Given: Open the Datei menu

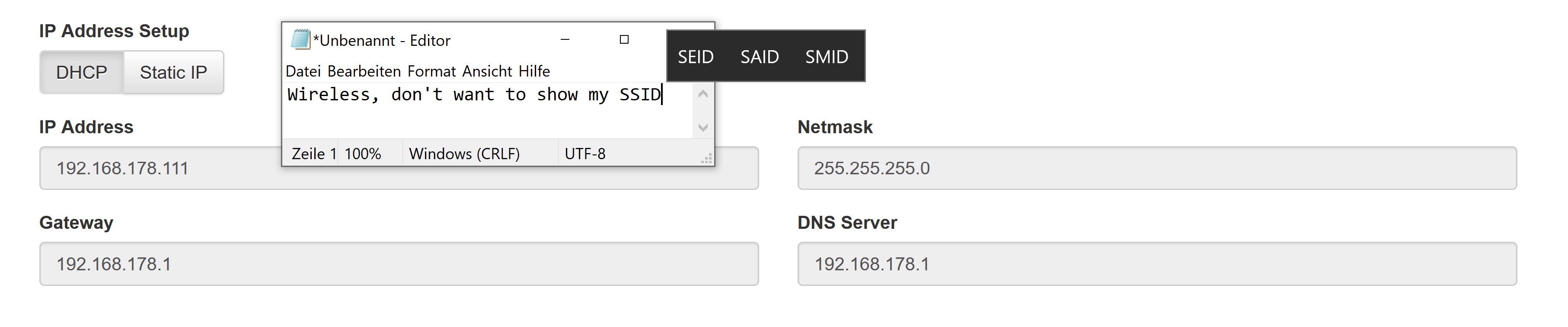Looking at the screenshot, I should (x=303, y=71).
